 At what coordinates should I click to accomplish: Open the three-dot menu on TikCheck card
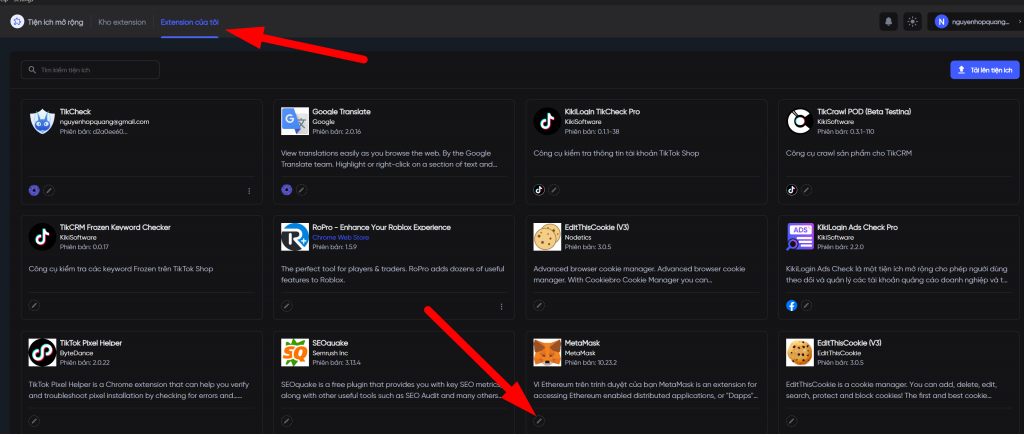tap(249, 191)
